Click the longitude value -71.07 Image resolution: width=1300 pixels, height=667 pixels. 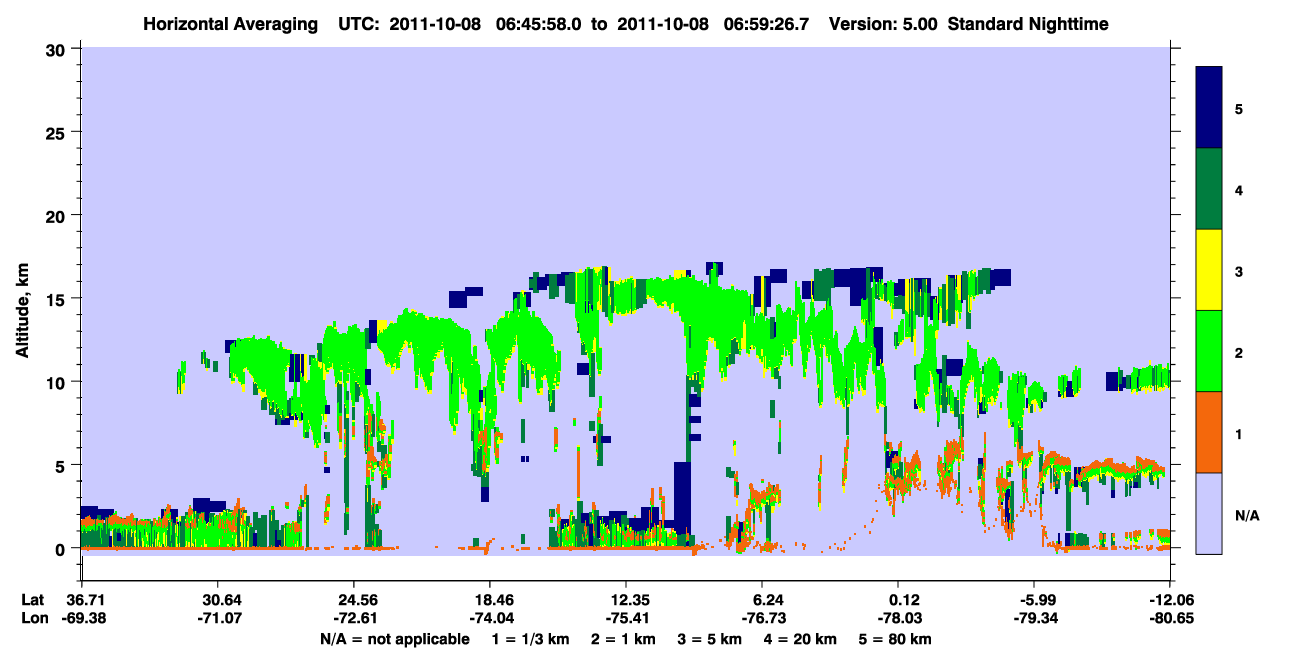coord(218,619)
